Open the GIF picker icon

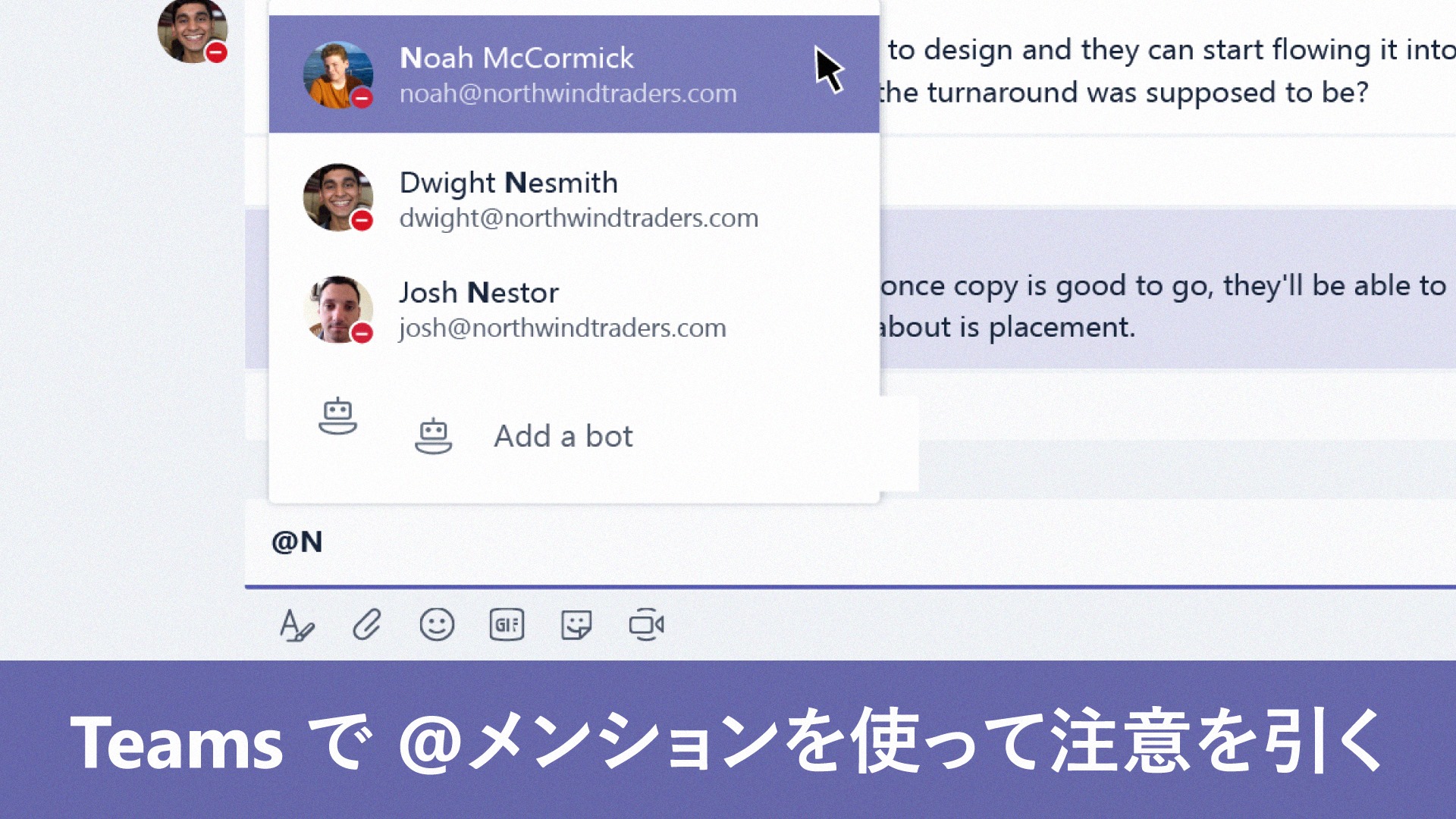507,625
